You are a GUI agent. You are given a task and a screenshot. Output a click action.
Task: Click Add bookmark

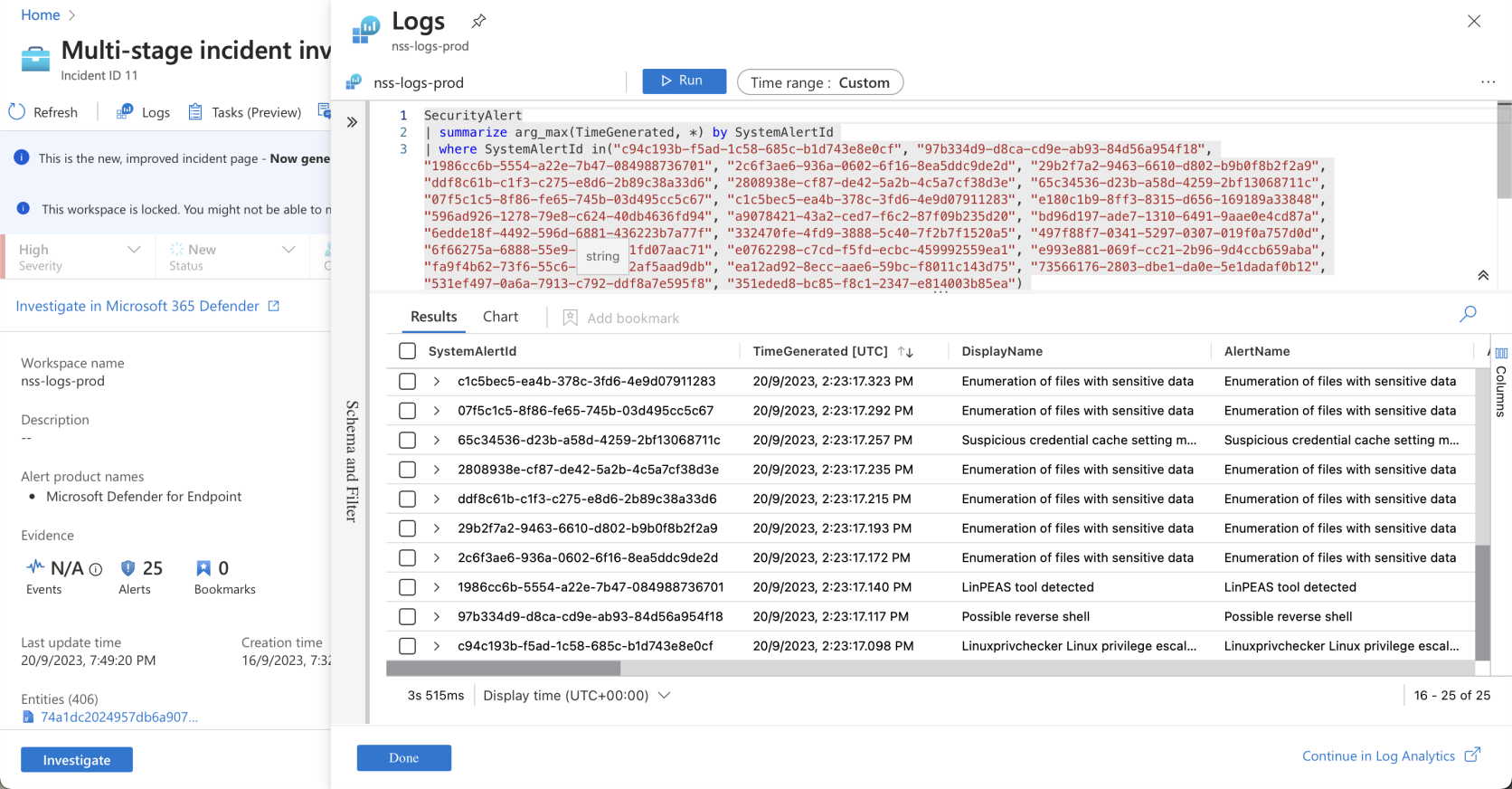[x=620, y=318]
